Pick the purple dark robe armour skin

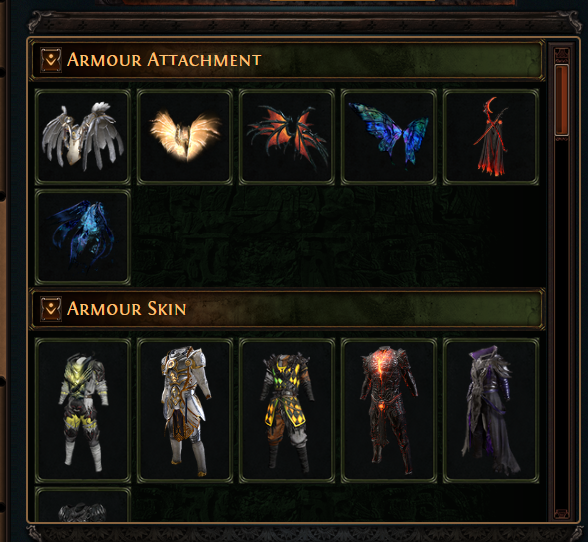tap(490, 410)
